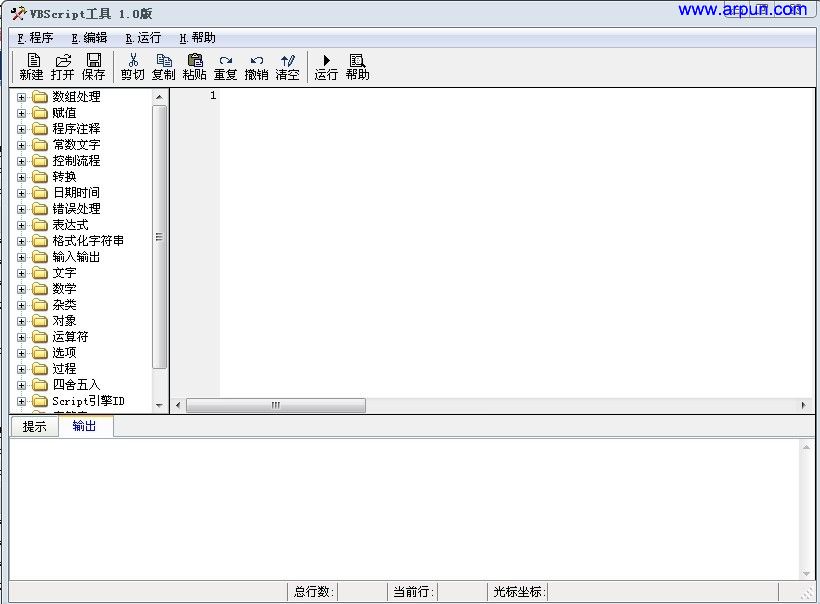Viewport: 820px width, 604px height.
Task: Select the Script引擎ID tree item label
Action: point(88,401)
